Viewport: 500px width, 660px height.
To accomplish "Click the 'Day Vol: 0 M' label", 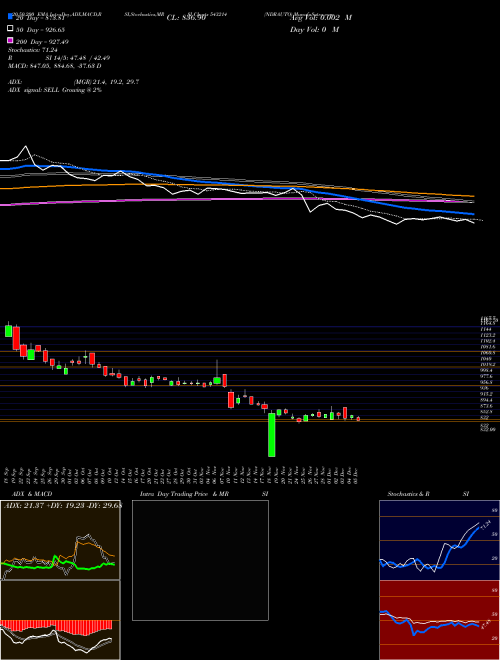I will coord(314,29).
